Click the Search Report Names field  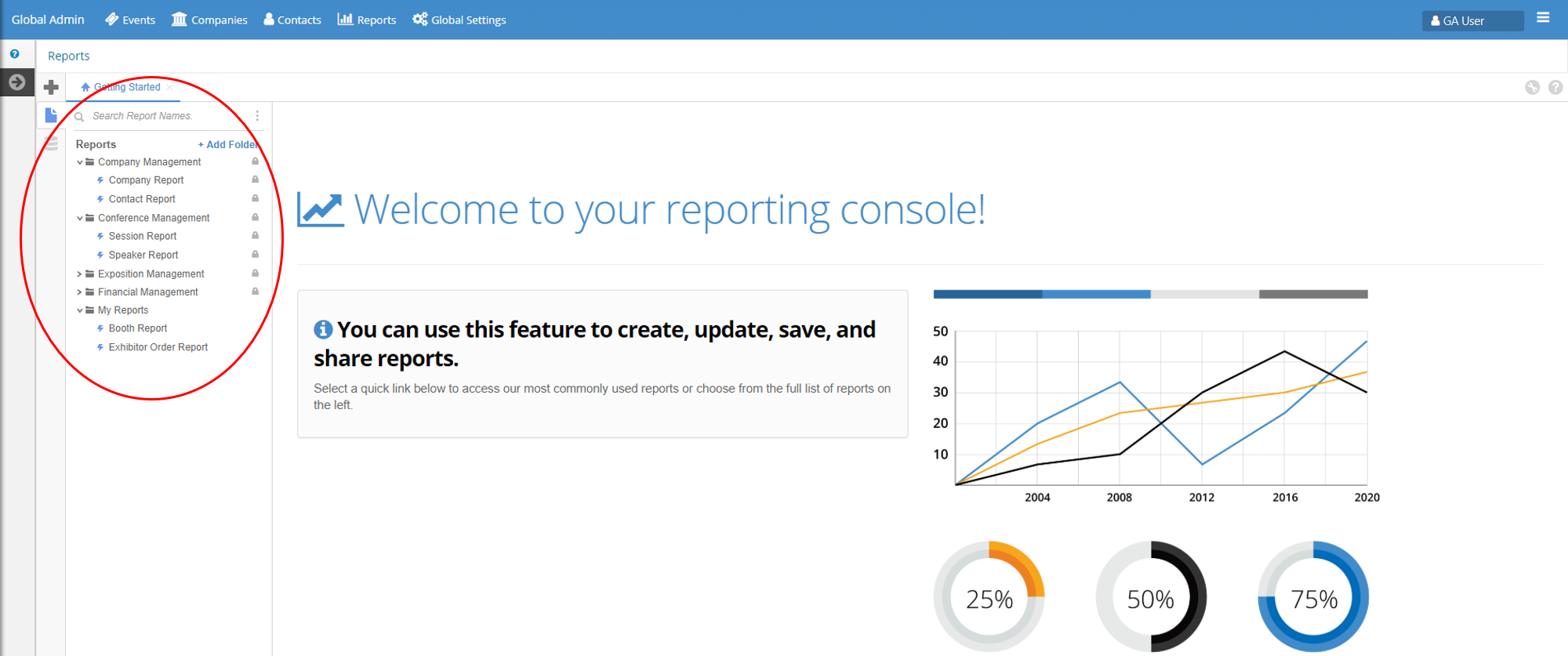165,116
